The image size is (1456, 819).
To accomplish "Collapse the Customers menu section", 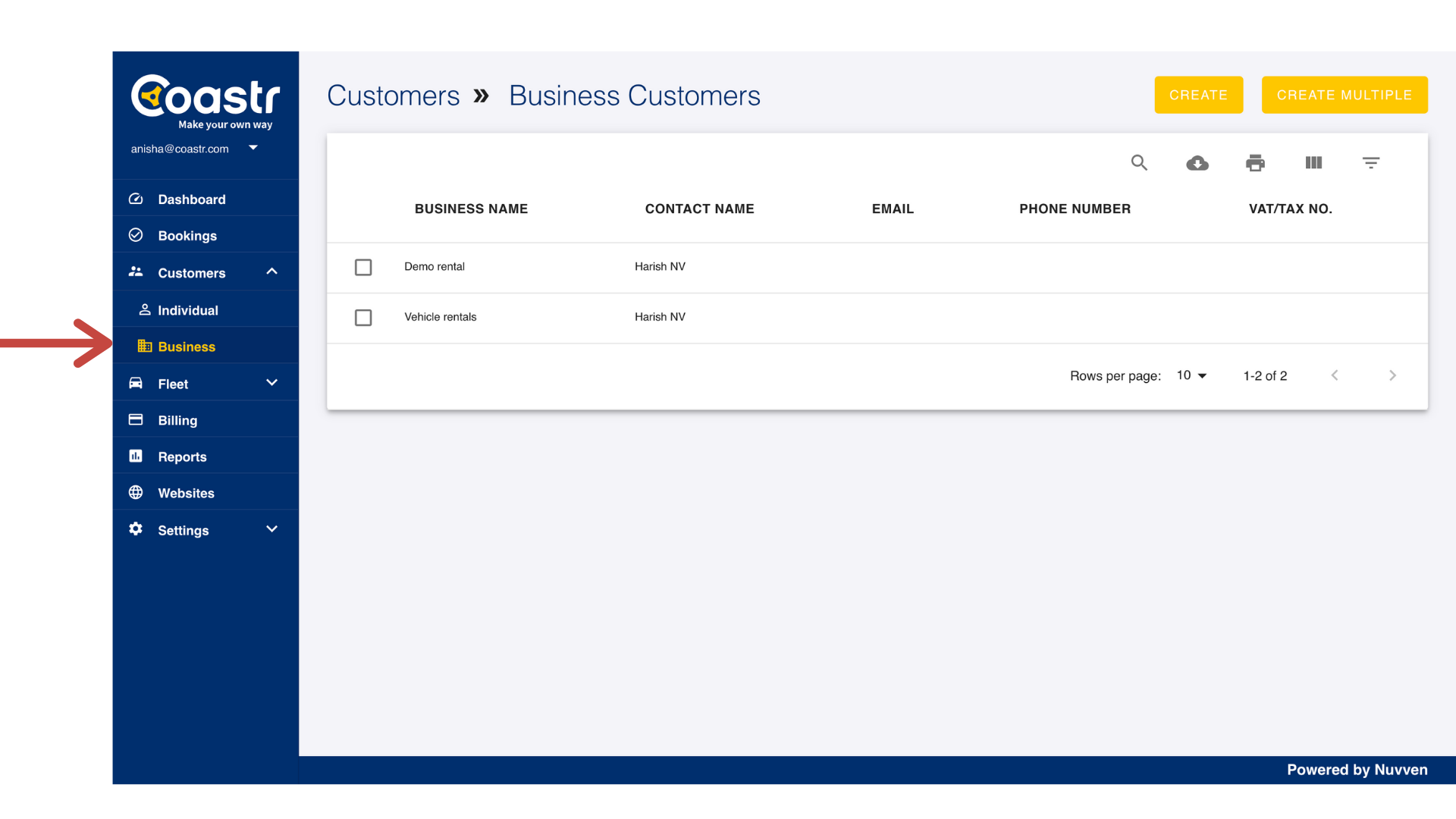I will click(271, 271).
